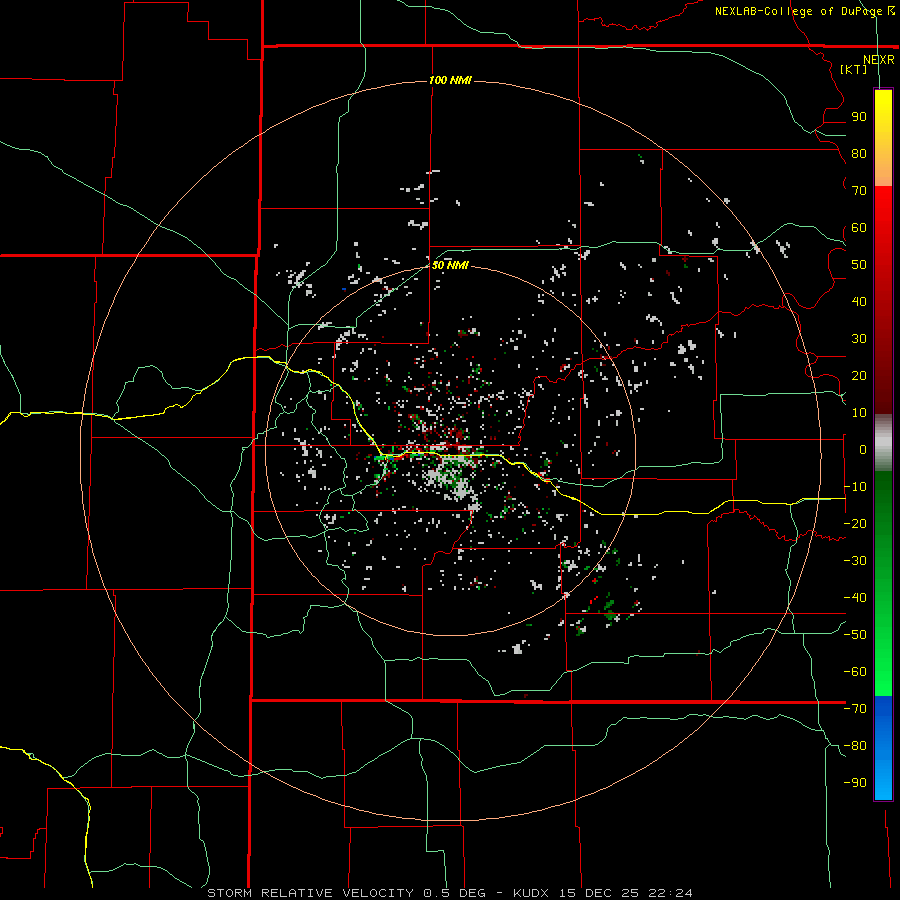Click the -30 tick on the velocity scale

click(x=855, y=561)
